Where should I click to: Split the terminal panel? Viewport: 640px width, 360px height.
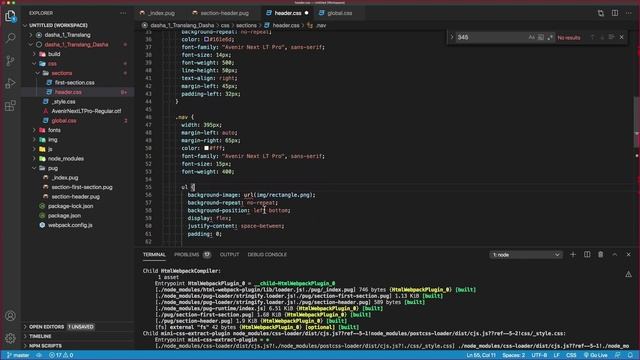click(587, 254)
